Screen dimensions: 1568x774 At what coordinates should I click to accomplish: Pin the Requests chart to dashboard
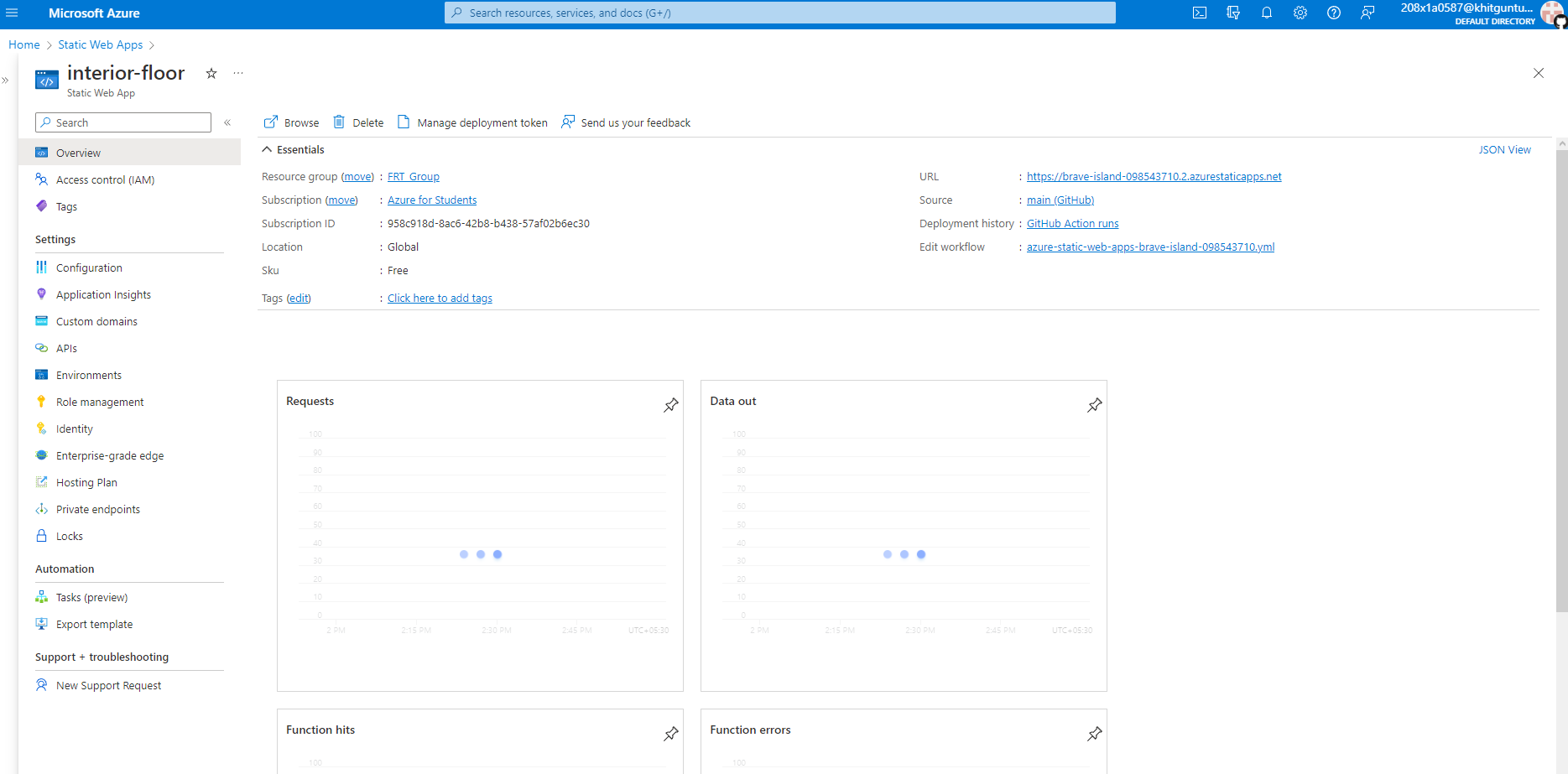pos(670,405)
